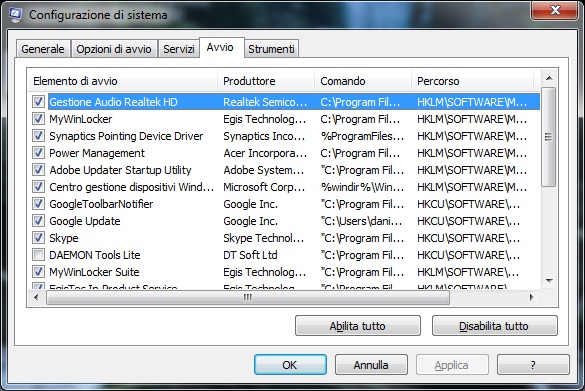
Task: Sort by Comando column header
Action: [x=363, y=81]
